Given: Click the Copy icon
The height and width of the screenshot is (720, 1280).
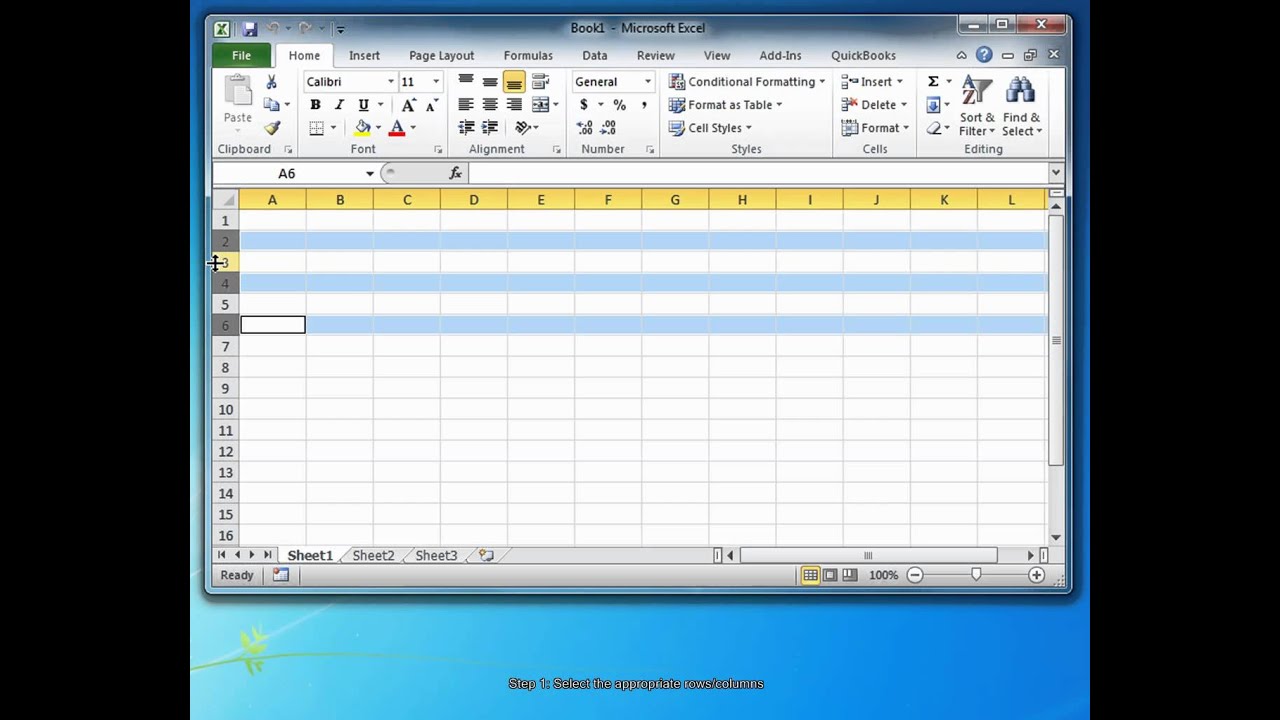Looking at the screenshot, I should tap(271, 105).
